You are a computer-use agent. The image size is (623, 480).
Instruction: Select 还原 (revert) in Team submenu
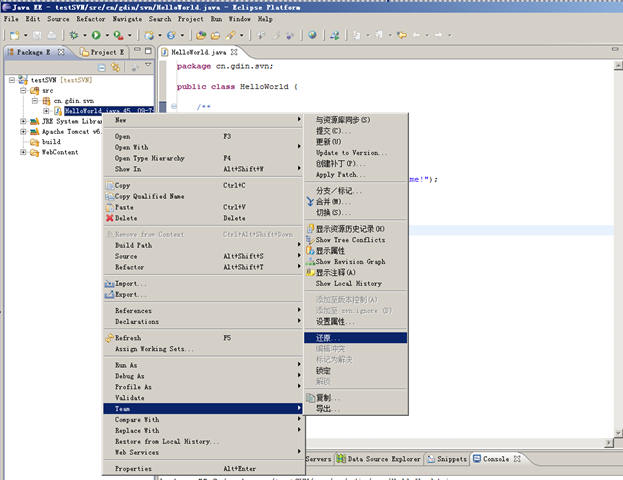356,338
